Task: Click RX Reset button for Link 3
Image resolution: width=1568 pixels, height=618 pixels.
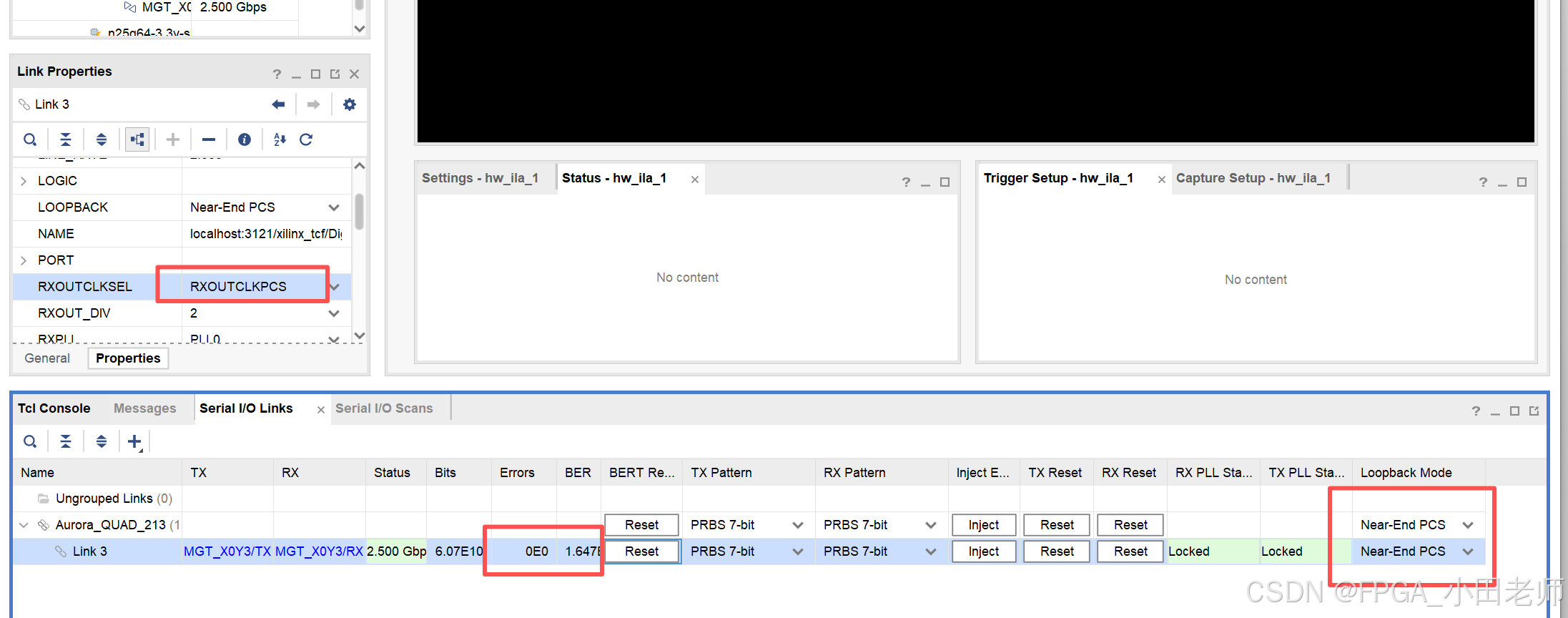Action: [1130, 551]
